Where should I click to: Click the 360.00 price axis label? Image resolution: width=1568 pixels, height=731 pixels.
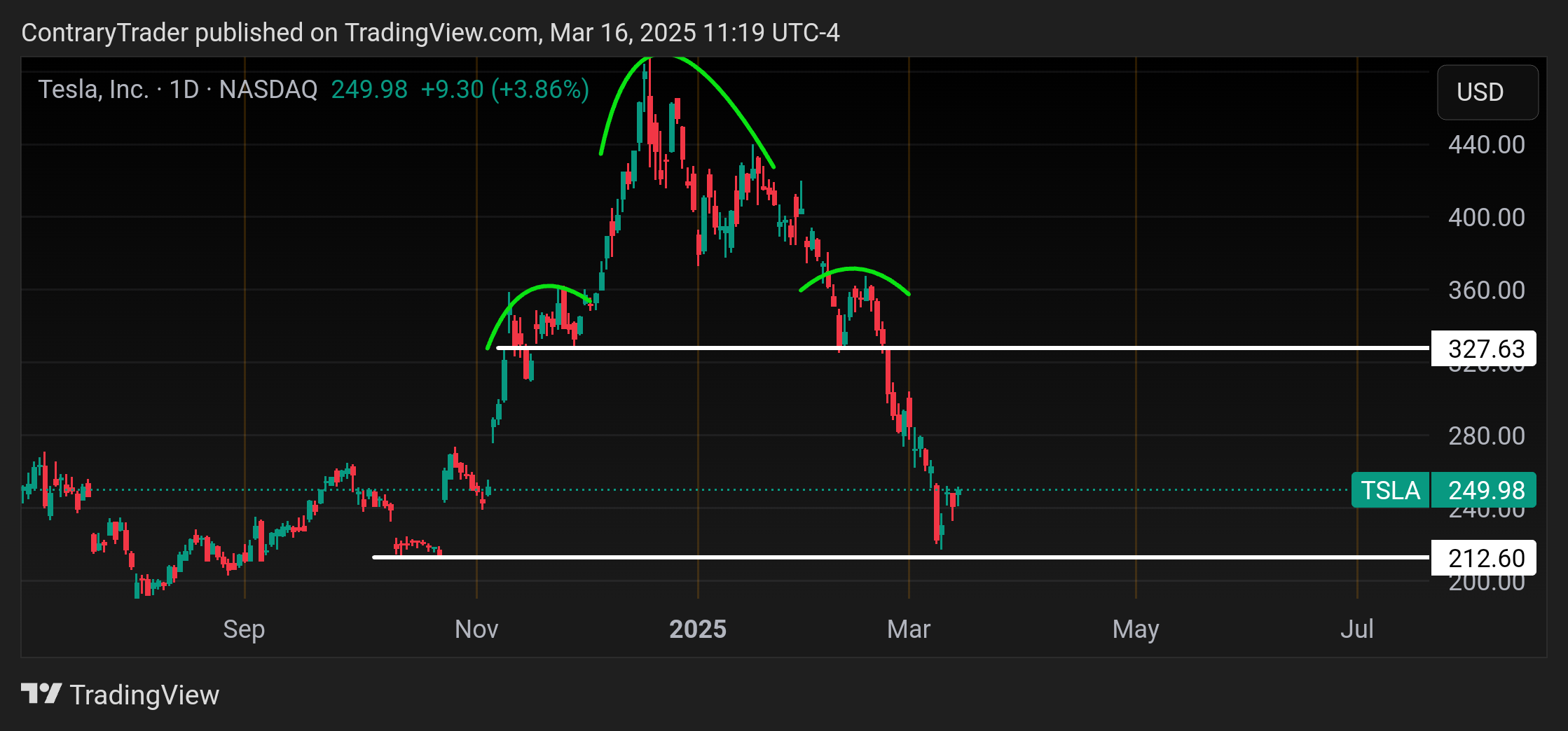[1487, 291]
